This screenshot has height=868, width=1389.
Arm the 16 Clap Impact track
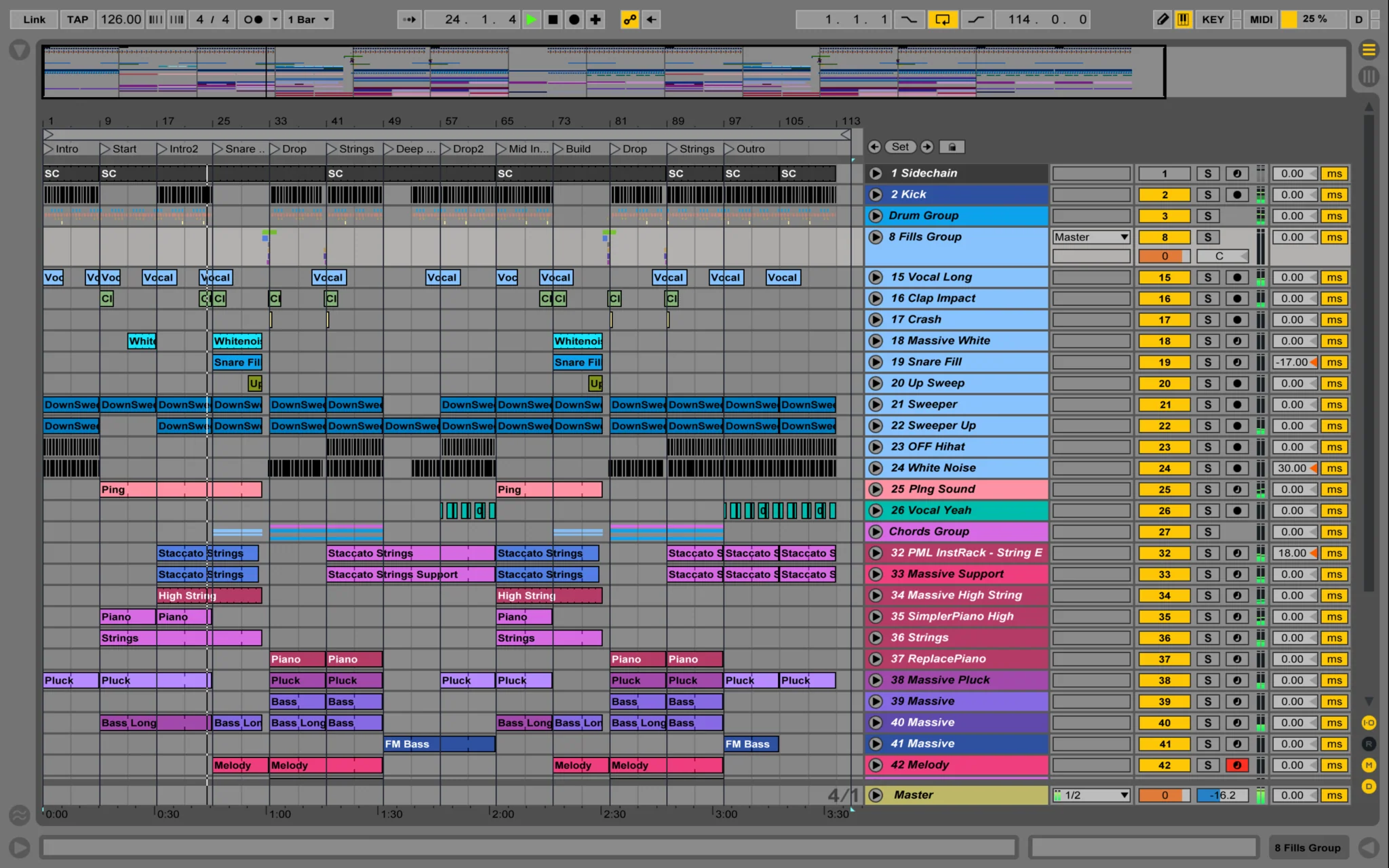click(1237, 298)
